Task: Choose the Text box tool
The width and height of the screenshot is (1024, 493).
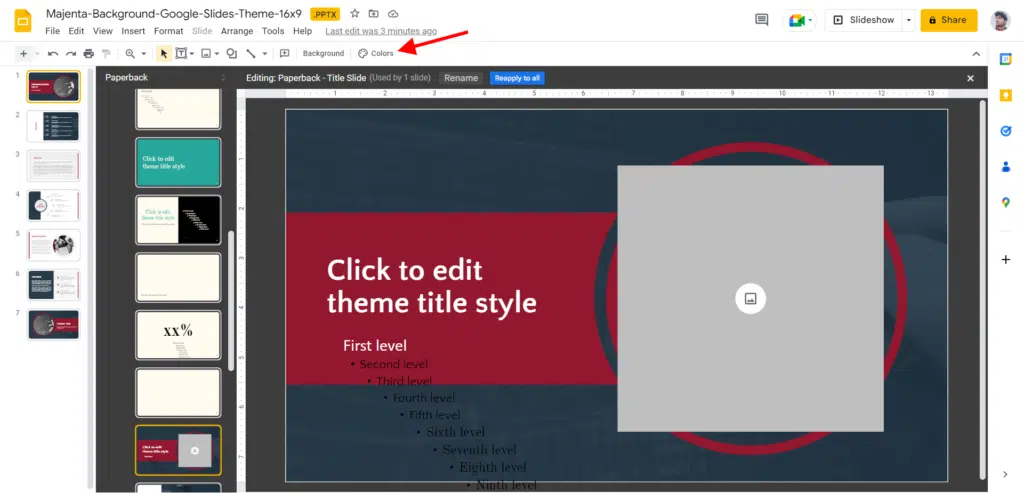Action: coord(181,53)
